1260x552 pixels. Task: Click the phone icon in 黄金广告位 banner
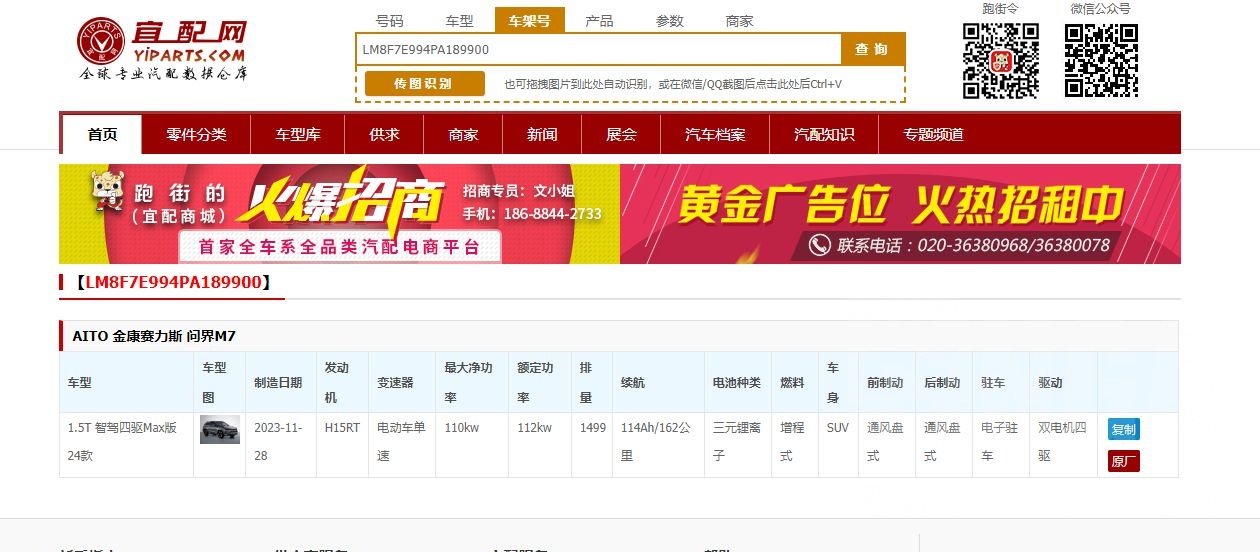click(x=820, y=245)
